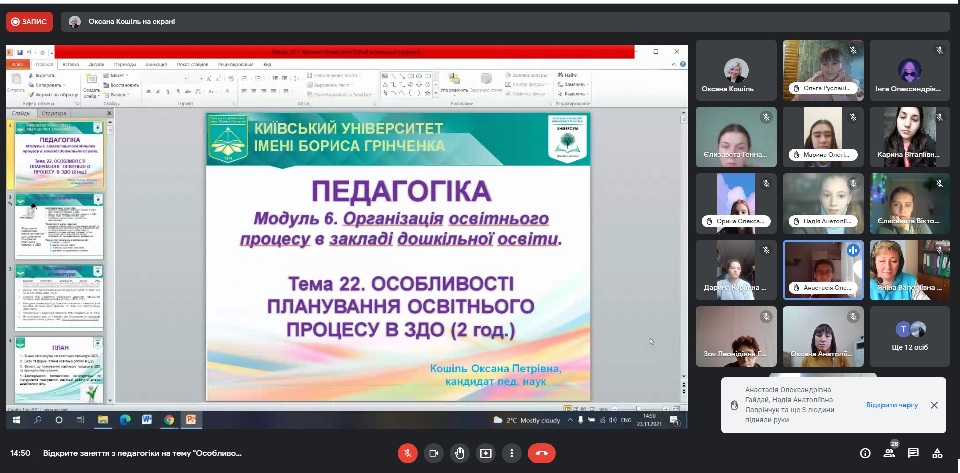Click the 'Відкрити чергу' link
This screenshot has width=960, height=473.
coord(891,405)
